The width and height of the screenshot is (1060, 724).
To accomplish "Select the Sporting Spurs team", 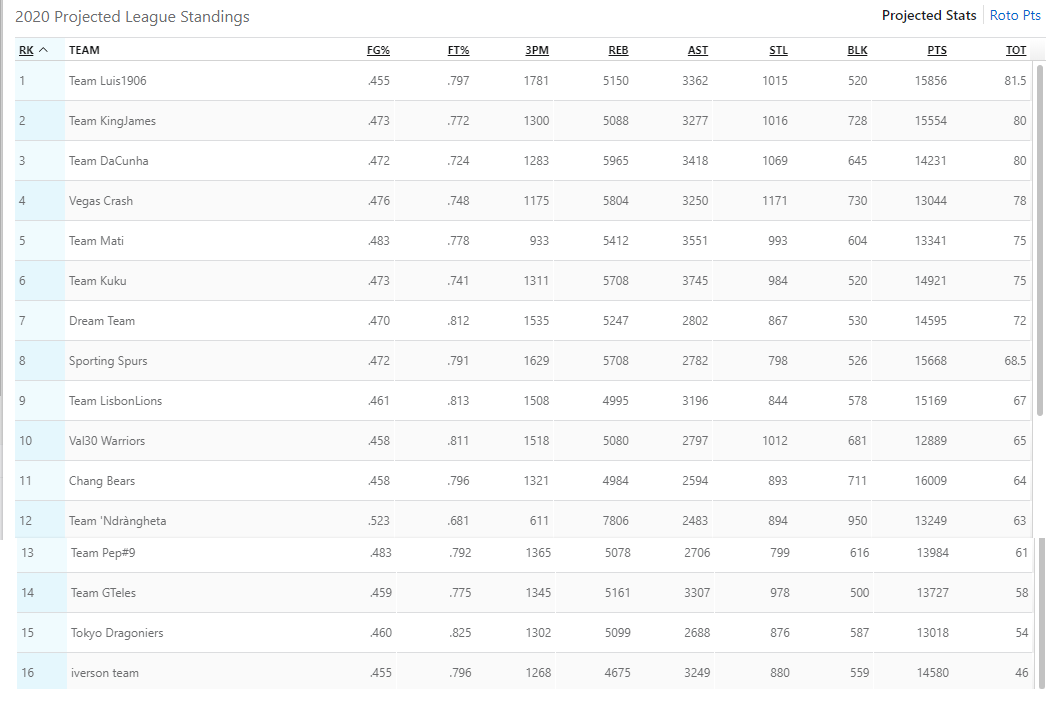I will coord(108,361).
